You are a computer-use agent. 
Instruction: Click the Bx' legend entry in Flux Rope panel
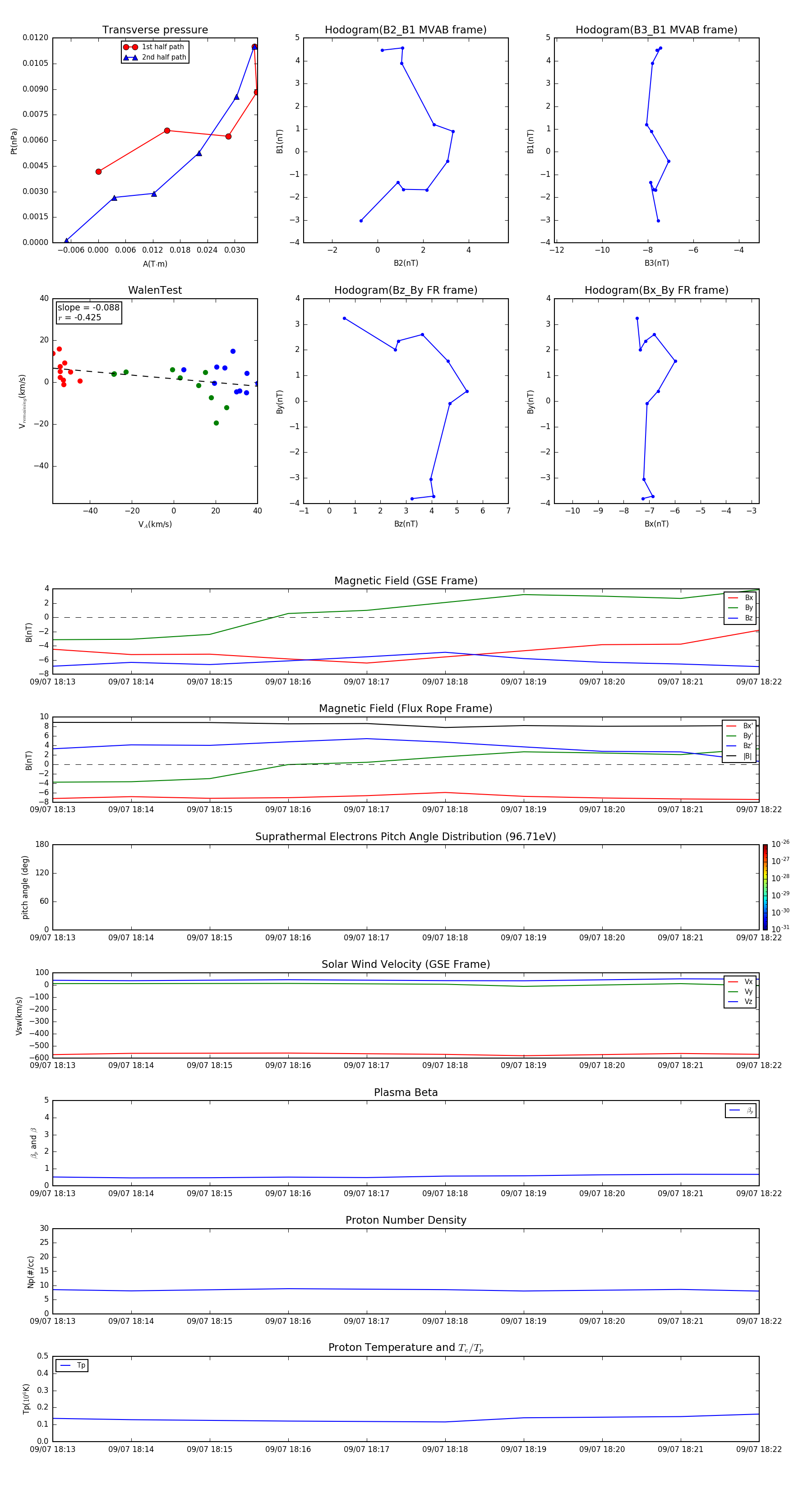(x=739, y=726)
